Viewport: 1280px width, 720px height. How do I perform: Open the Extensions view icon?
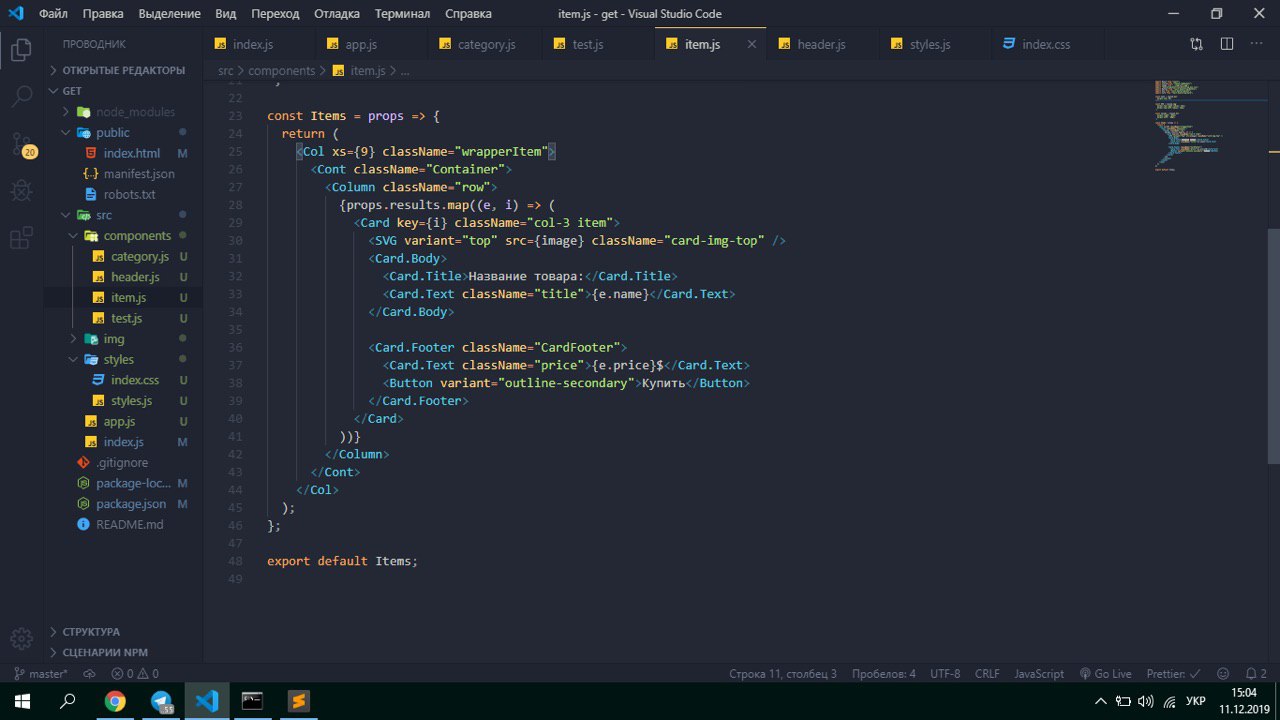pos(21,238)
